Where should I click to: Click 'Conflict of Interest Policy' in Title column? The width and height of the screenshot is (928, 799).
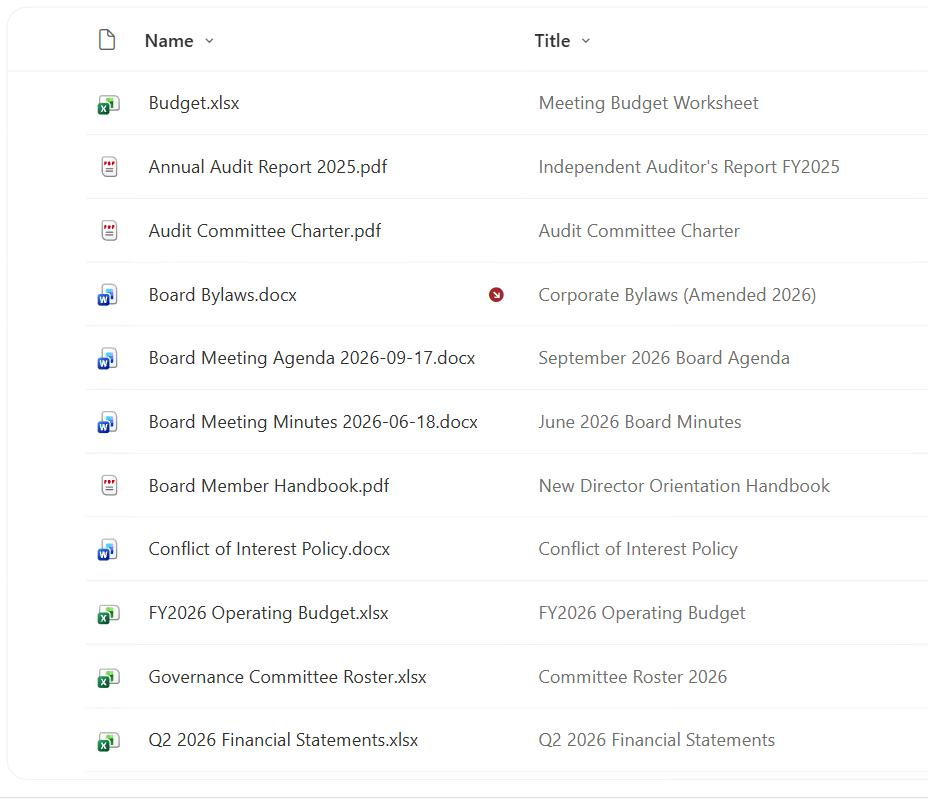coord(638,549)
